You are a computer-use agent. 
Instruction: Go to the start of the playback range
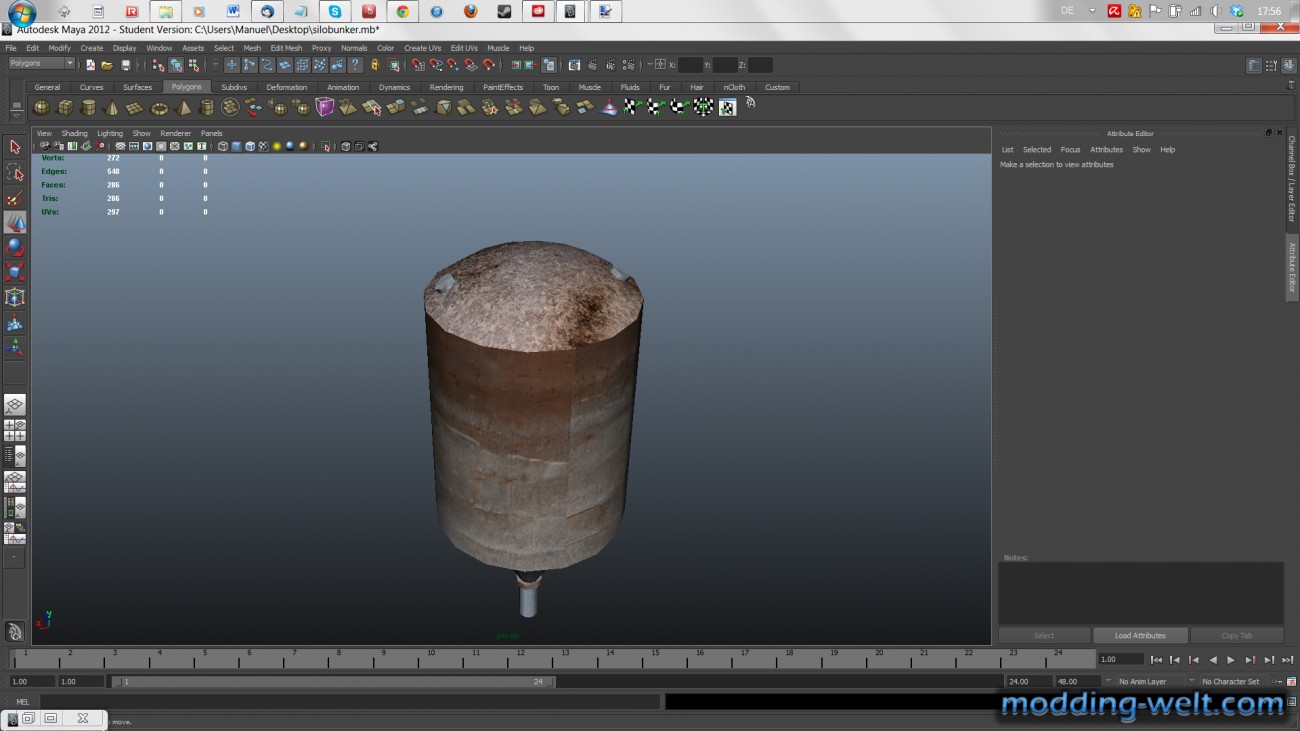pos(1156,660)
